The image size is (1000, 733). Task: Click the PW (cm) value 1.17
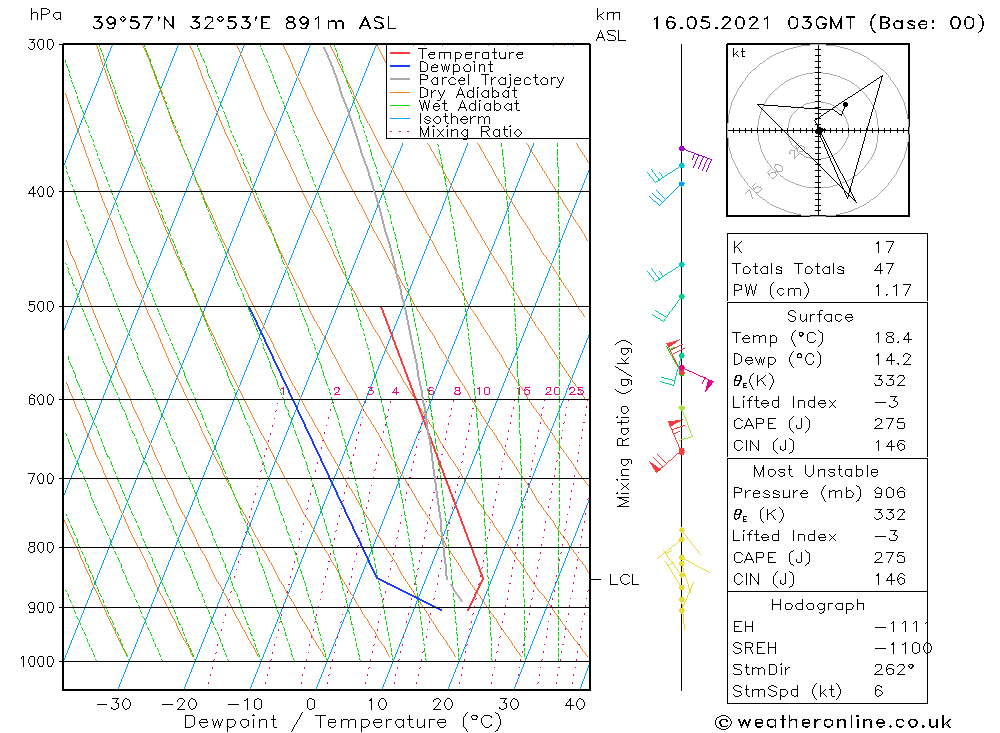click(x=893, y=290)
